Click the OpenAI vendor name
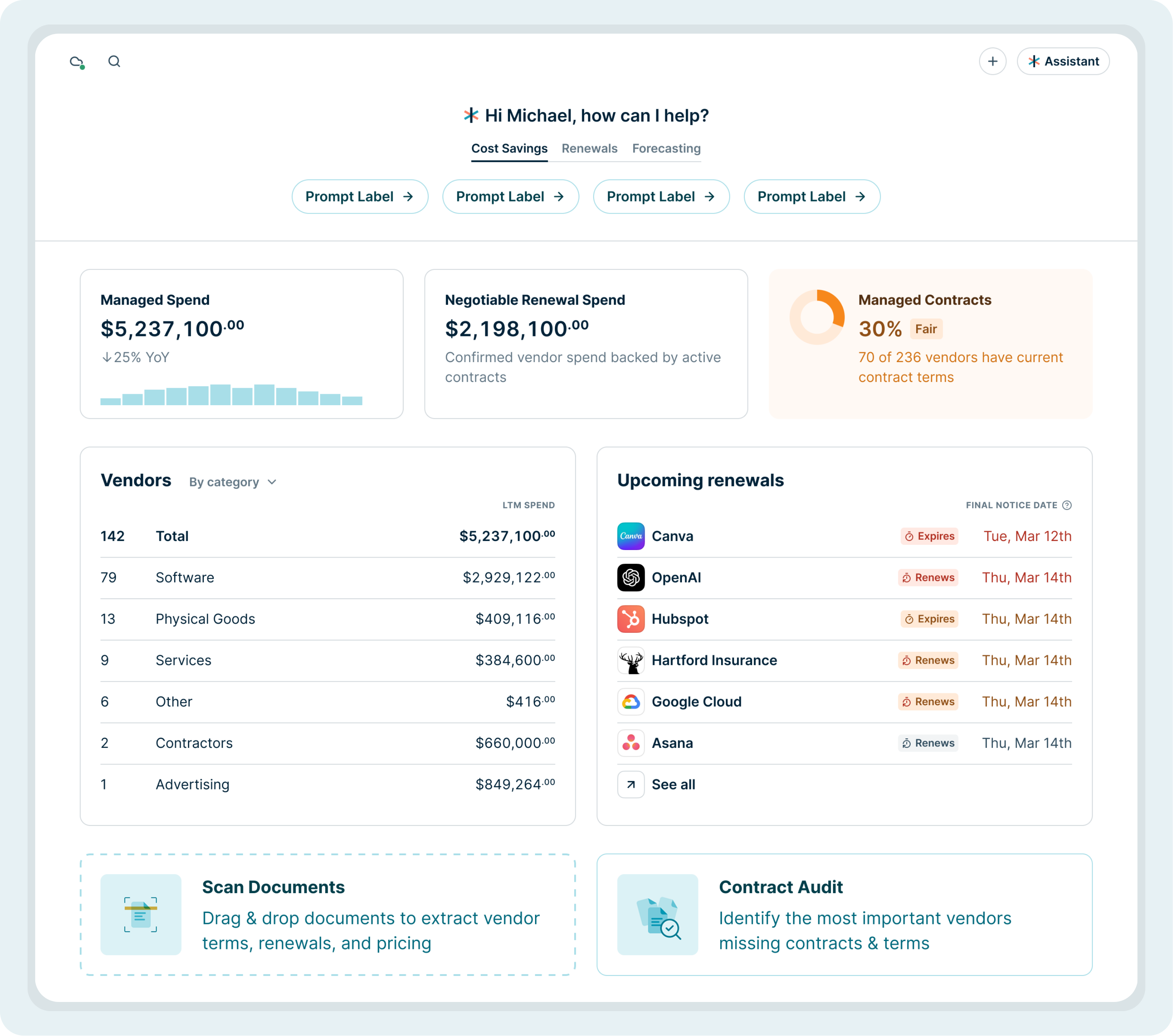The width and height of the screenshot is (1173, 1036). (x=676, y=577)
